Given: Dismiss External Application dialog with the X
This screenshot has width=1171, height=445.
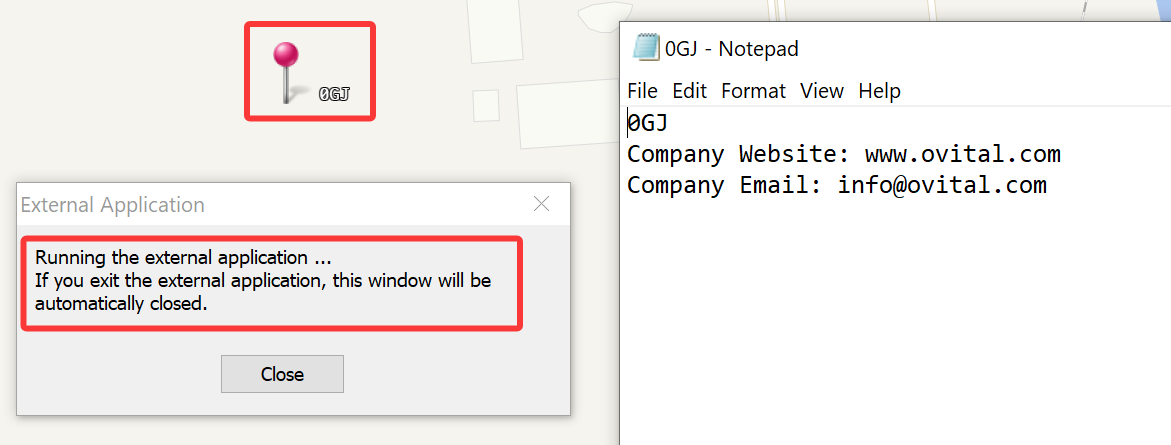Looking at the screenshot, I should (x=541, y=204).
